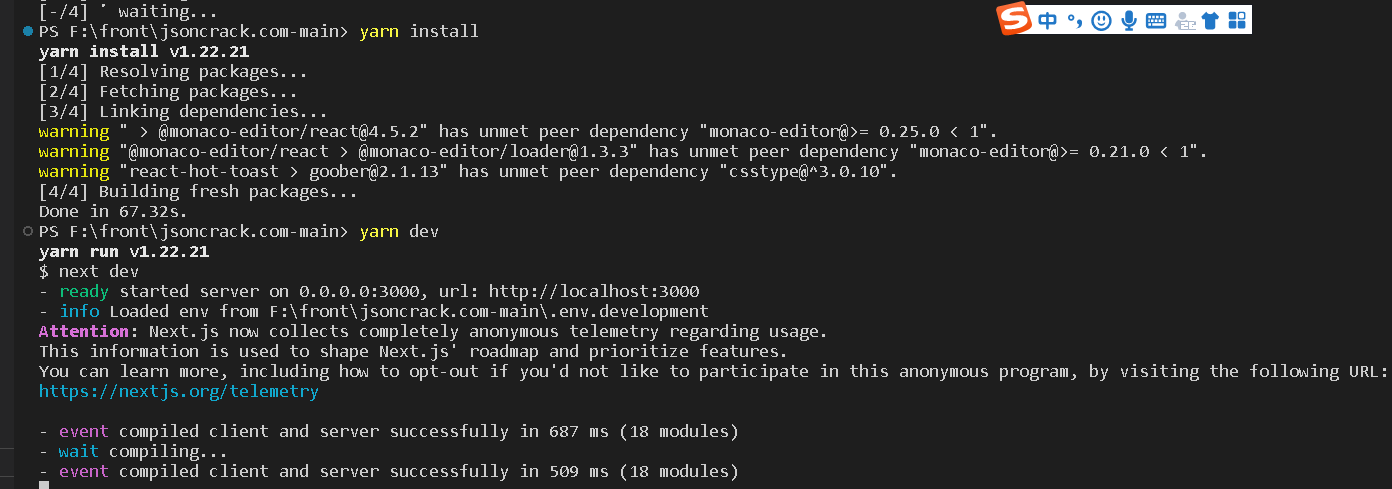Start voice input with microphone icon
This screenshot has height=489, width=1392.
1129,20
